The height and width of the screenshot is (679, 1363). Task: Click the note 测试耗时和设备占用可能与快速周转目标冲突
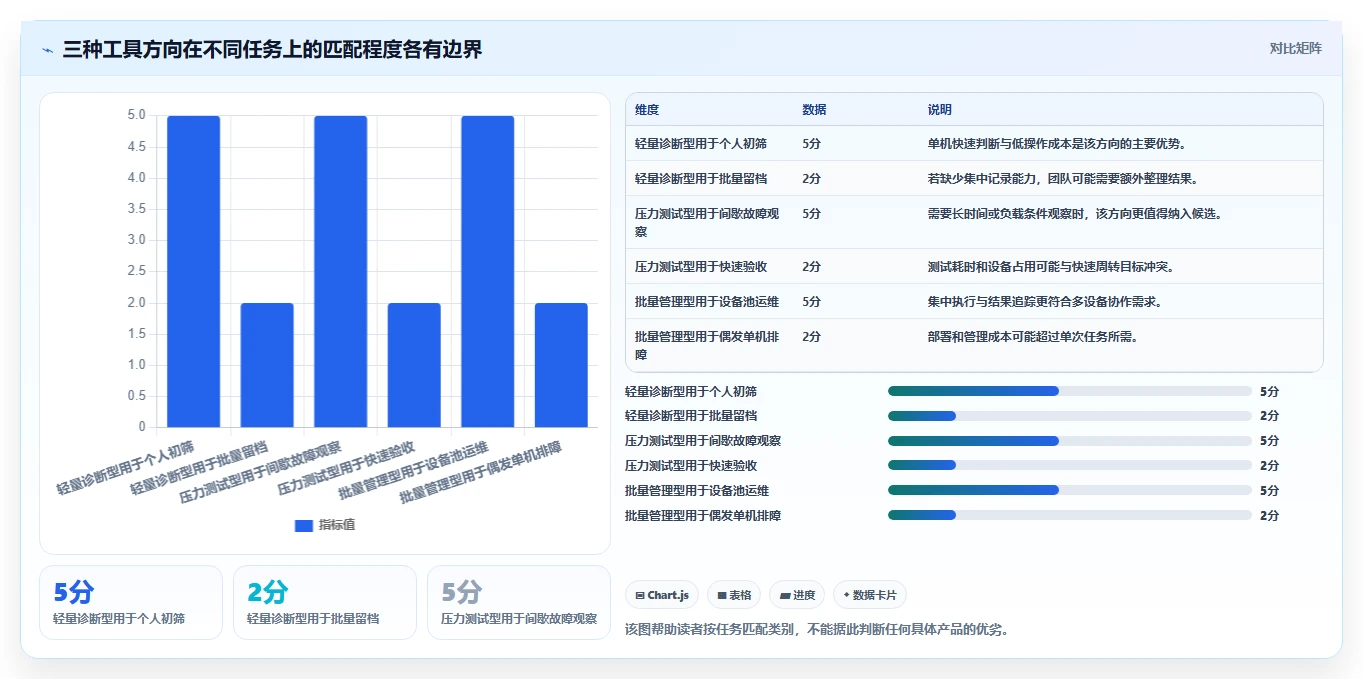(1051, 267)
